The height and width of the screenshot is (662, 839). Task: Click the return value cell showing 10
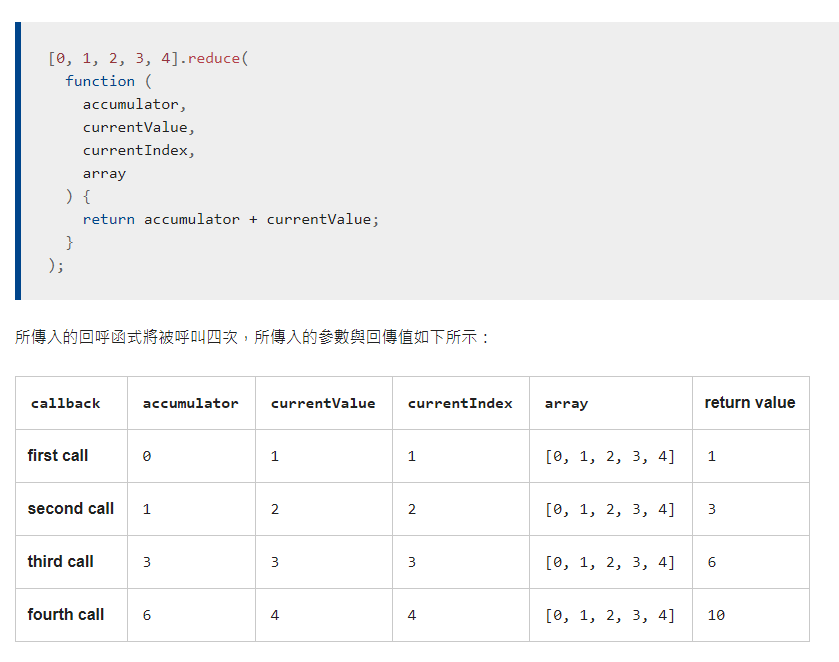[x=716, y=615]
